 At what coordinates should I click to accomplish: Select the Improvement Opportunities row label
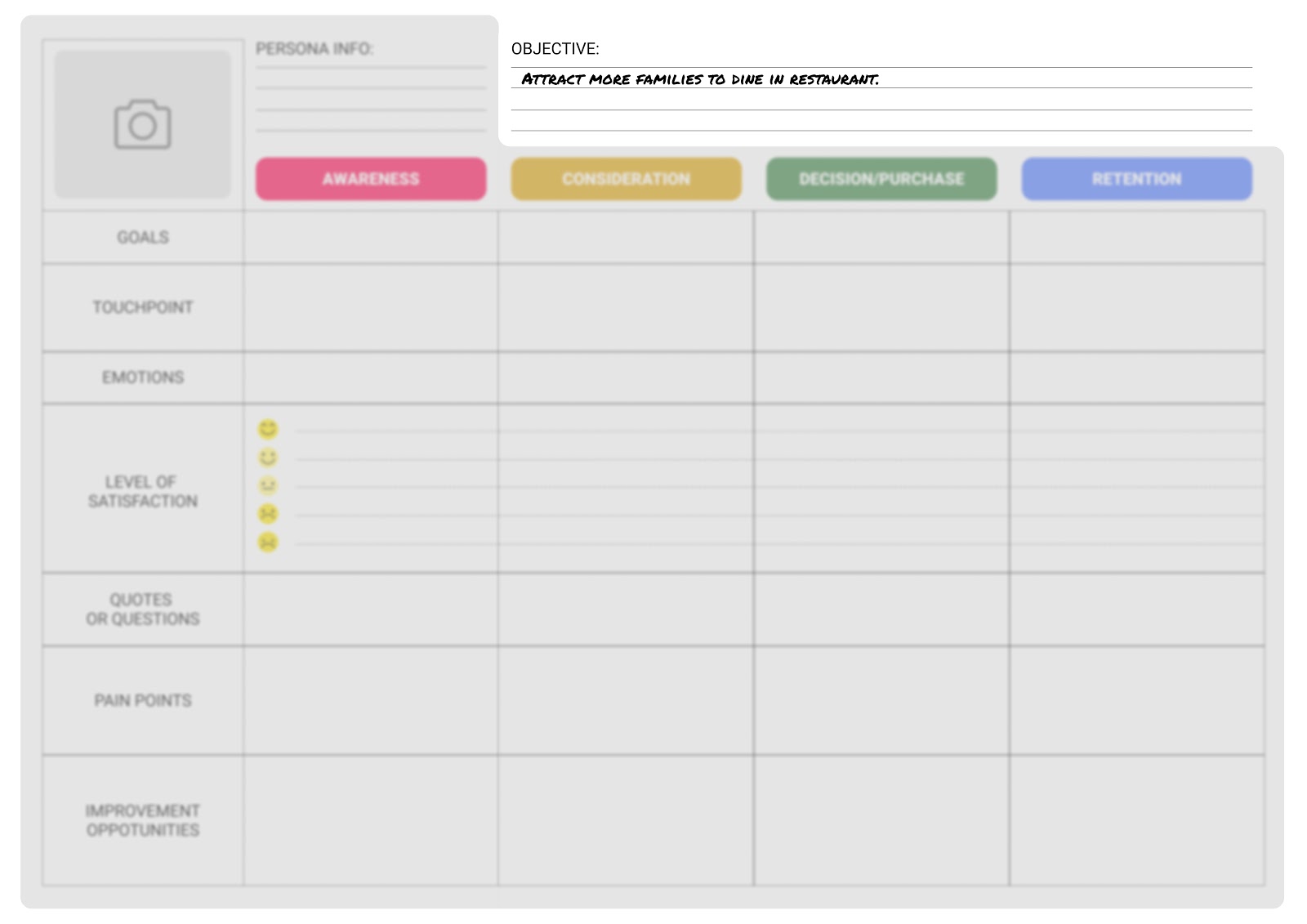click(143, 820)
